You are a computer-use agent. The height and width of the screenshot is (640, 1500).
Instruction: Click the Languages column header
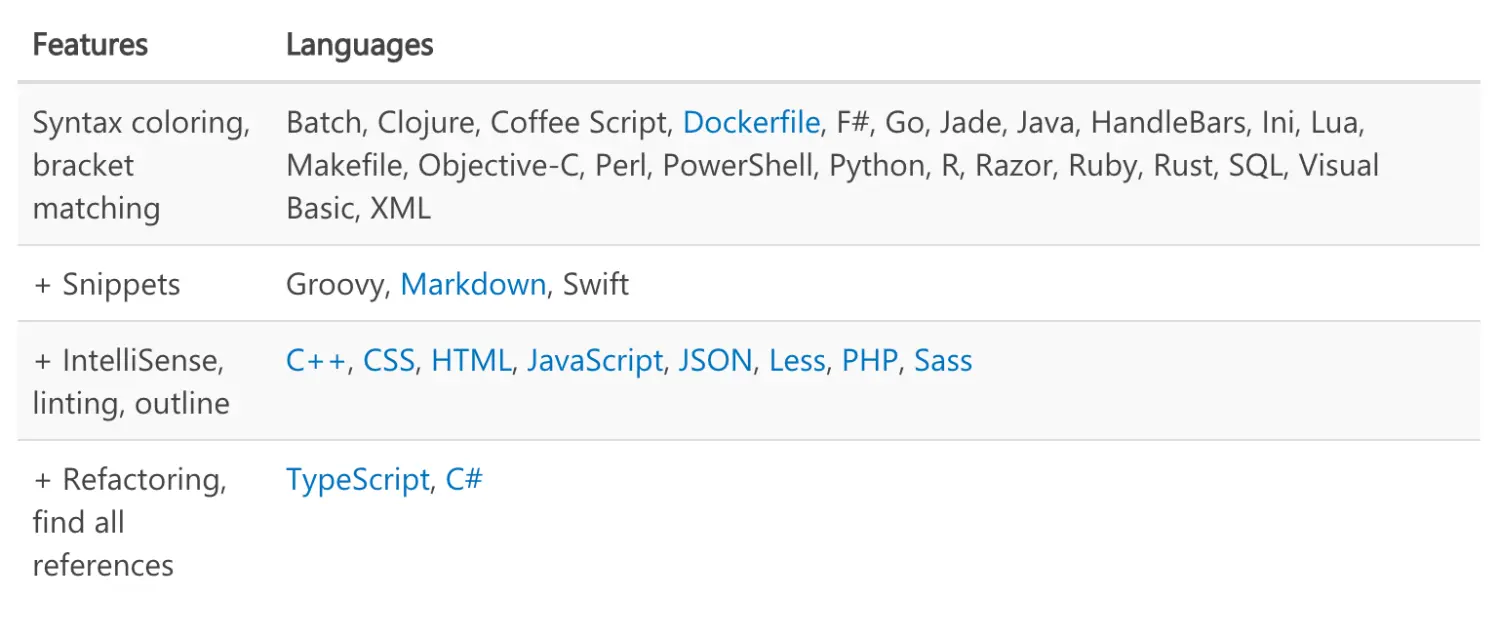[360, 46]
